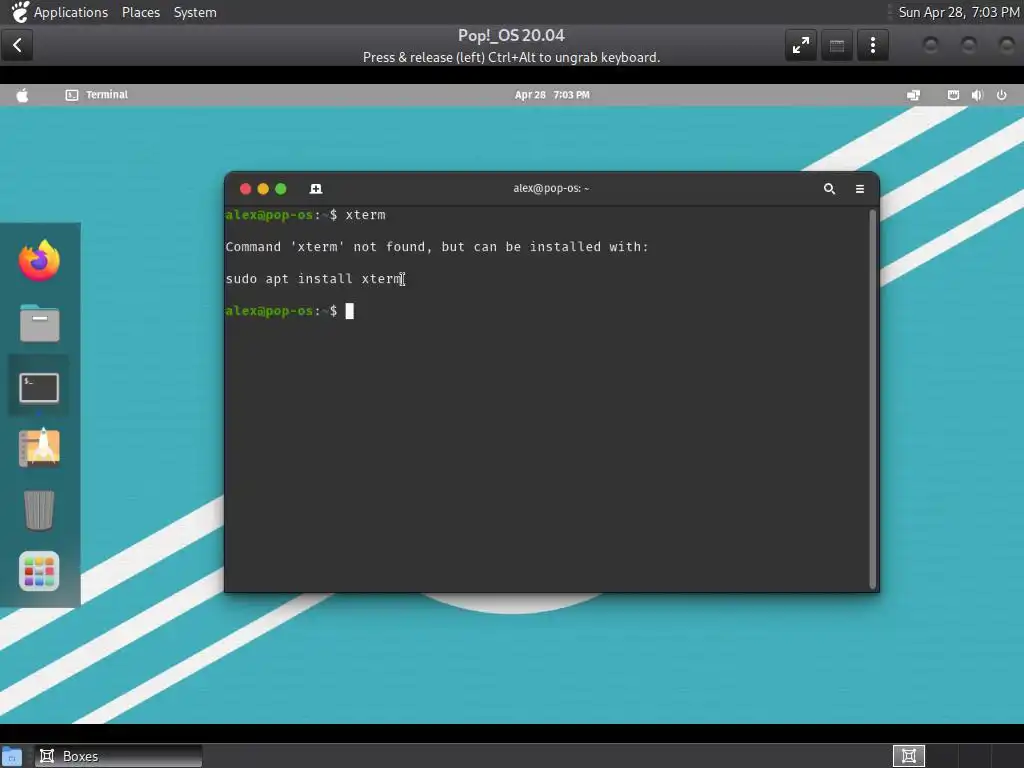
Task: Click terminal title 'alex@pop-os: ~'
Action: point(551,189)
